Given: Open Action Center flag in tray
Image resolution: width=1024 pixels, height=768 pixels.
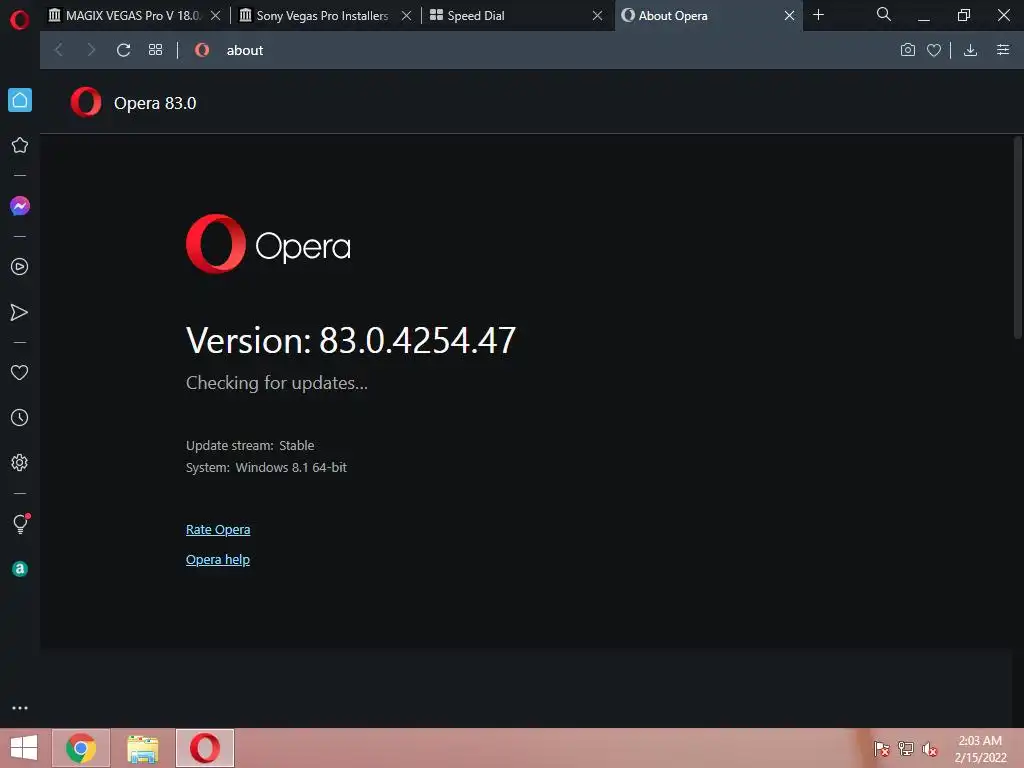Looking at the screenshot, I should coord(882,749).
